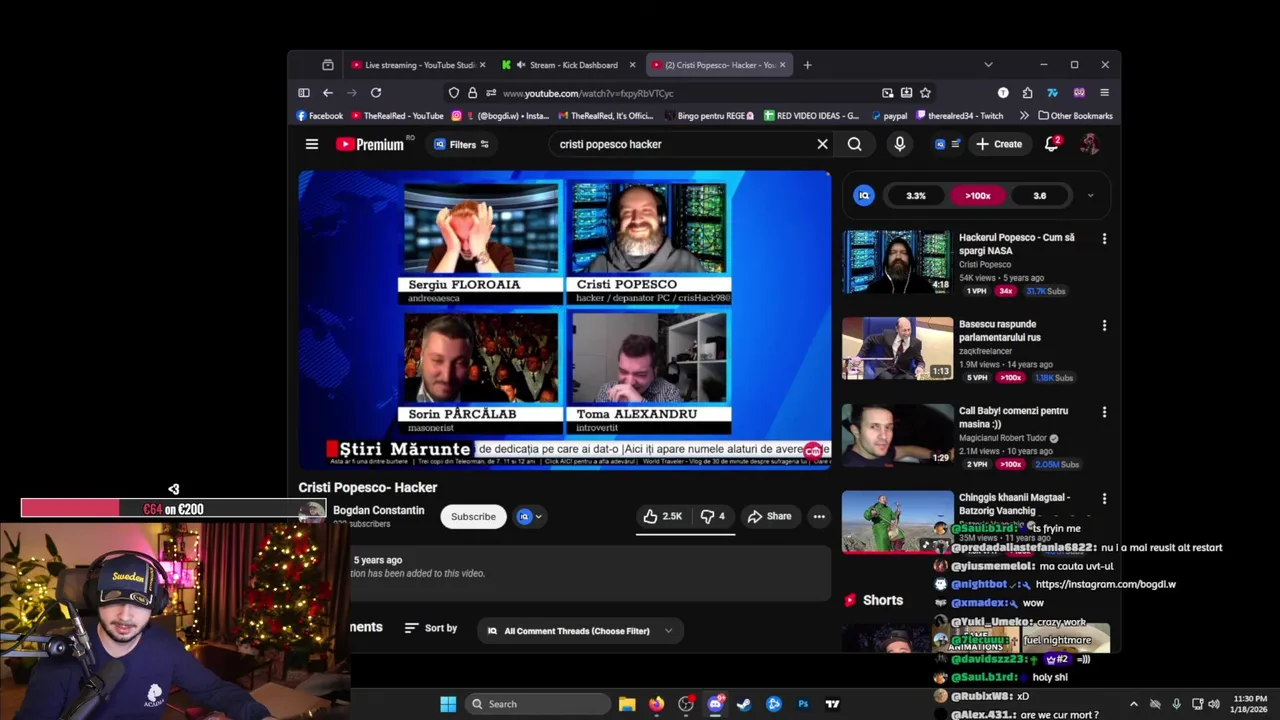Open TradingView from taskbar

click(x=832, y=704)
